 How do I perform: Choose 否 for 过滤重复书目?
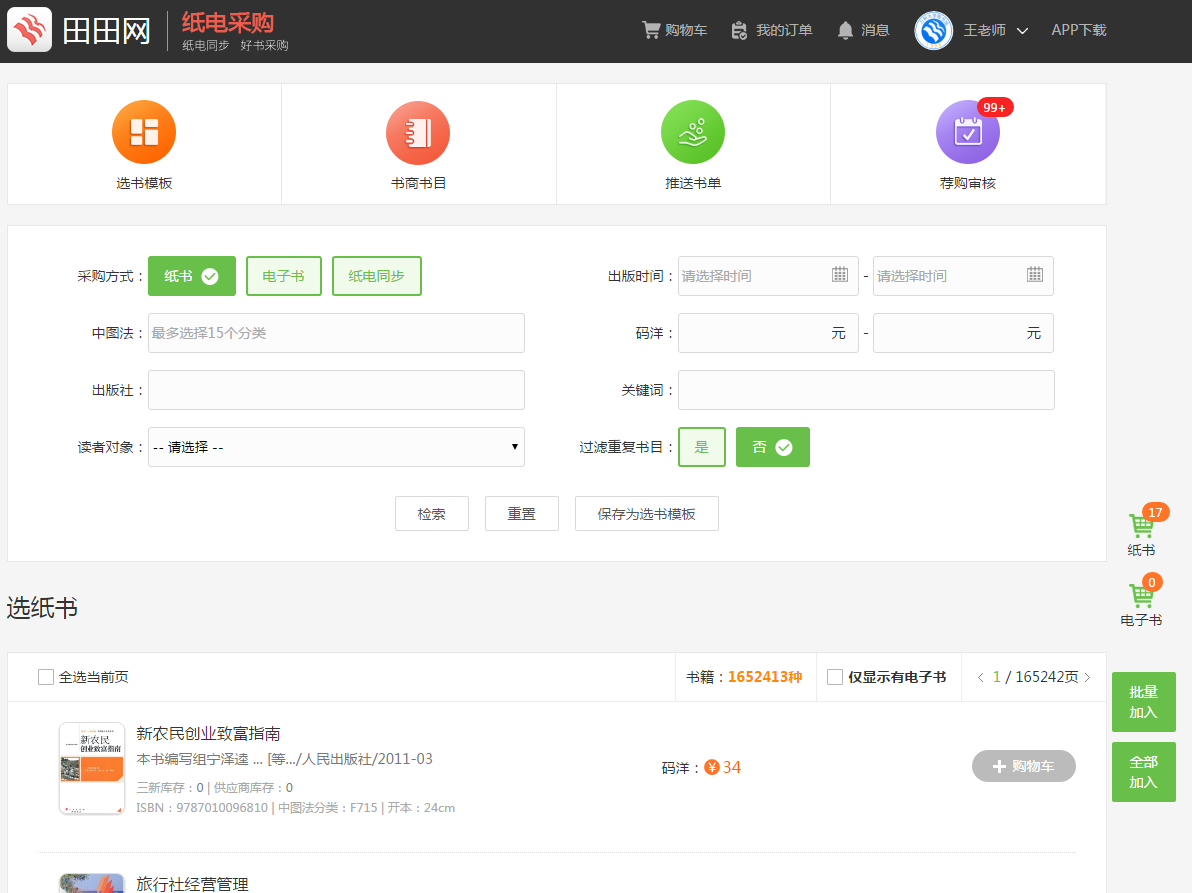pos(772,447)
